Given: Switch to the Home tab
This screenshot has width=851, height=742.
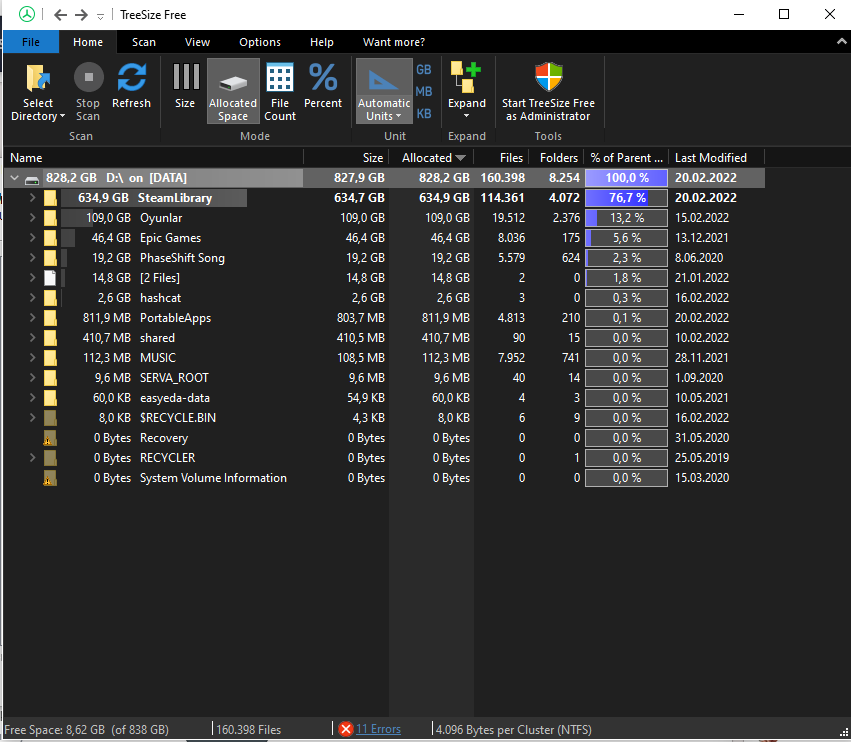Looking at the screenshot, I should (88, 42).
